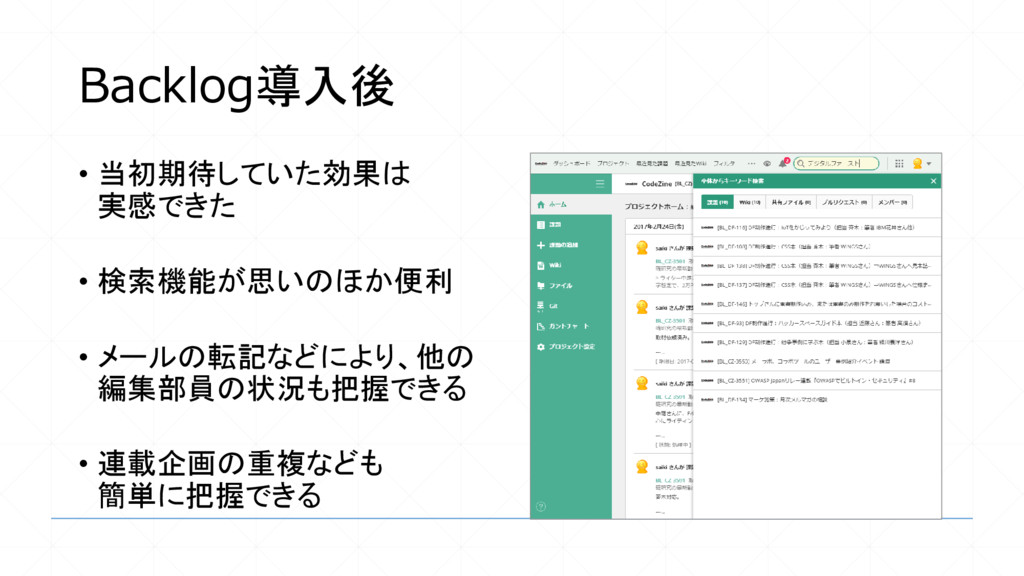Screen dimensions: 1024x576
Task: Click the Backlog logo in the header
Action: coord(541,163)
